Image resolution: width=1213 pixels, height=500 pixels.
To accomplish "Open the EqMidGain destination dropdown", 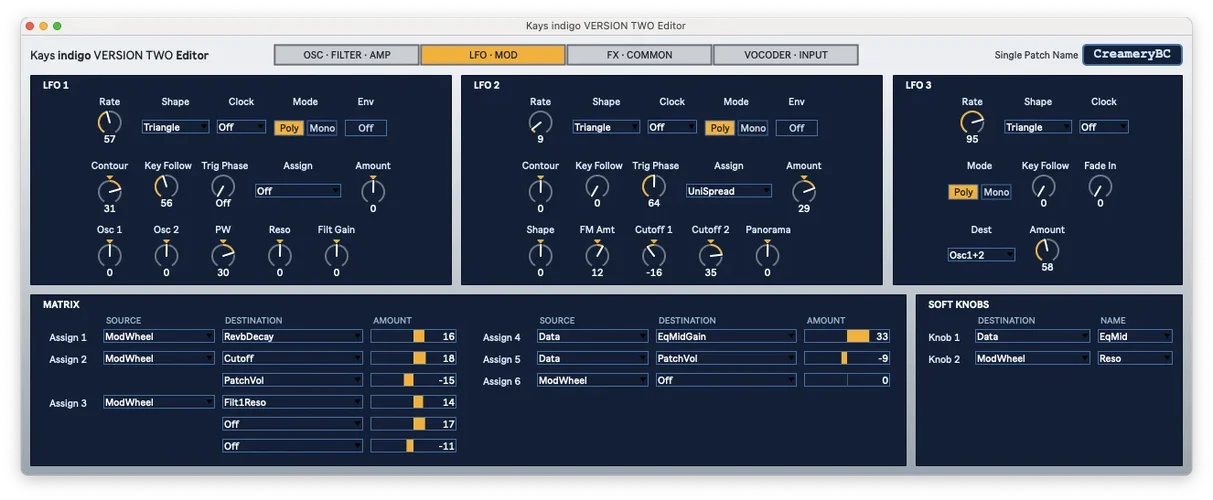I will (726, 337).
